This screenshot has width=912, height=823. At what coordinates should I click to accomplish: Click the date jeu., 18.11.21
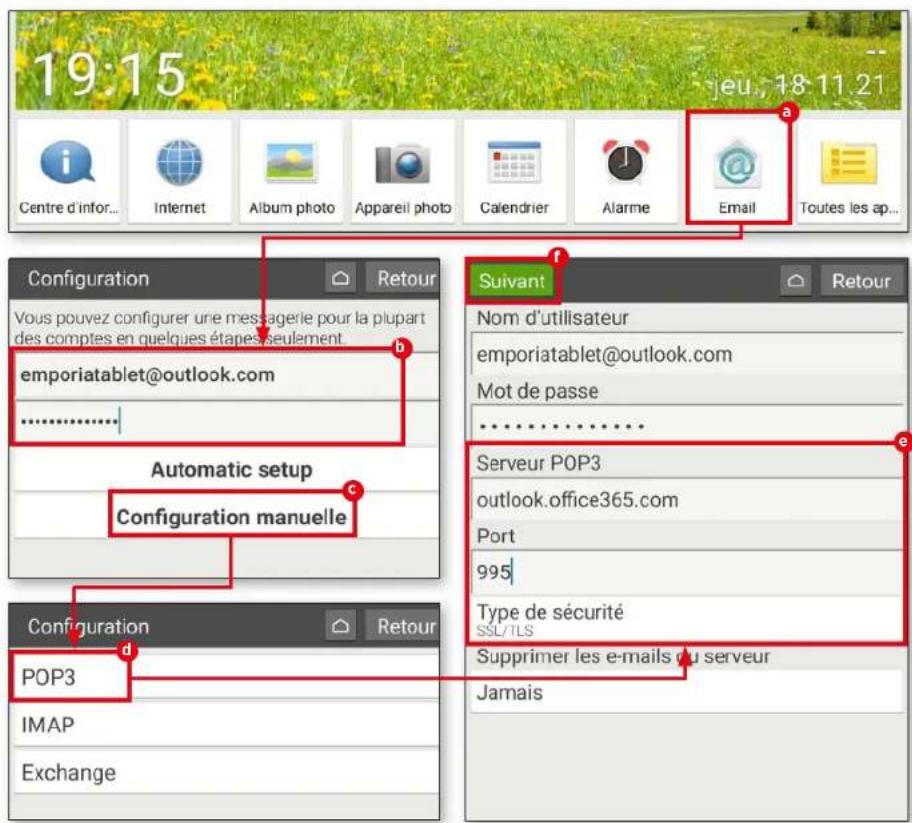click(x=799, y=85)
